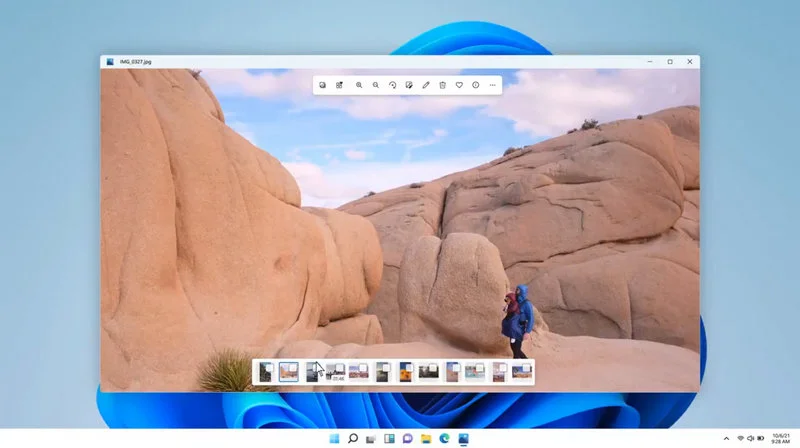
Task: Zoom out with the minus magnifier icon
Action: coord(376,85)
